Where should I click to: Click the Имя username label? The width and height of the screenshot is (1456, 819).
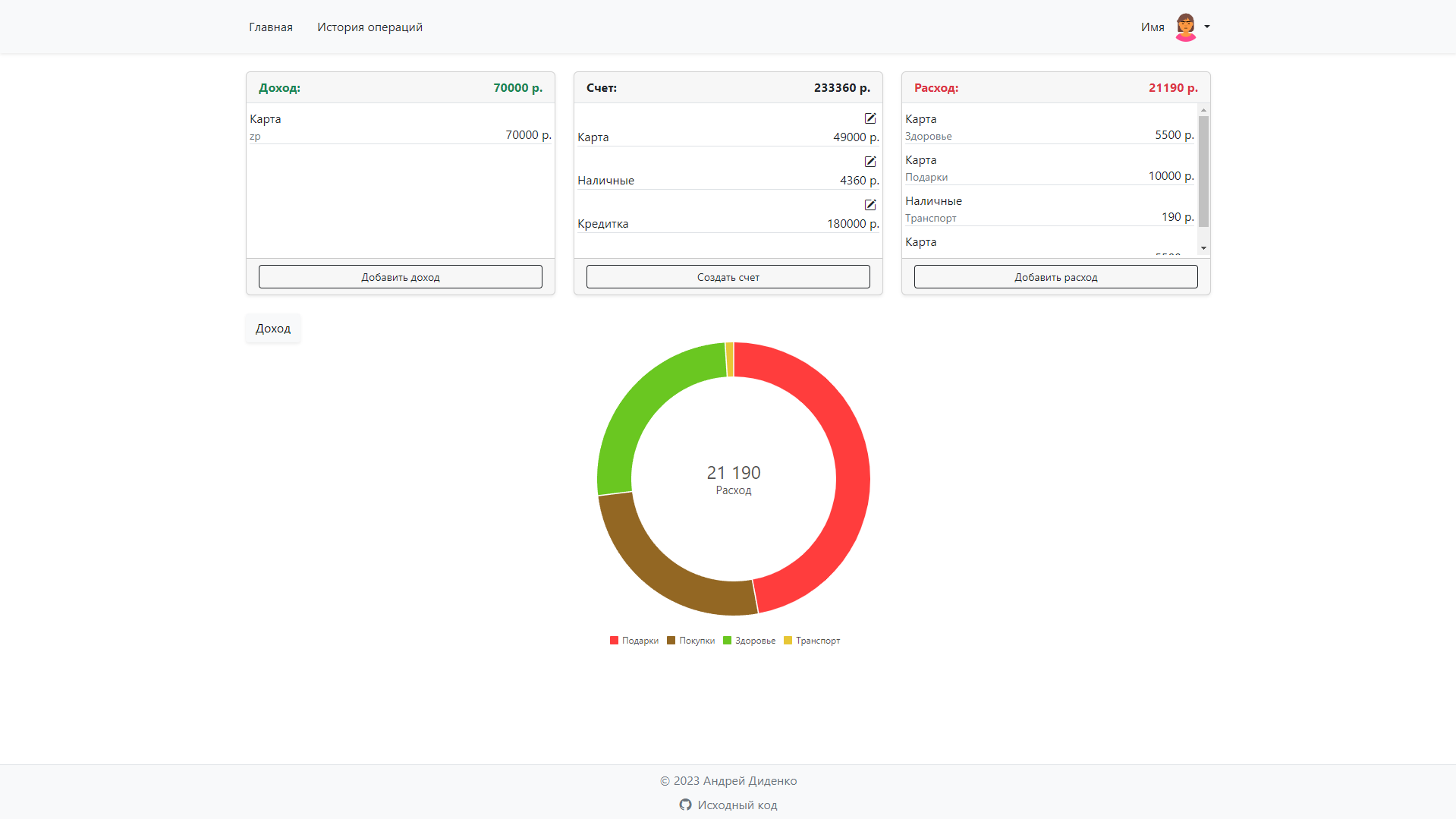point(1153,27)
